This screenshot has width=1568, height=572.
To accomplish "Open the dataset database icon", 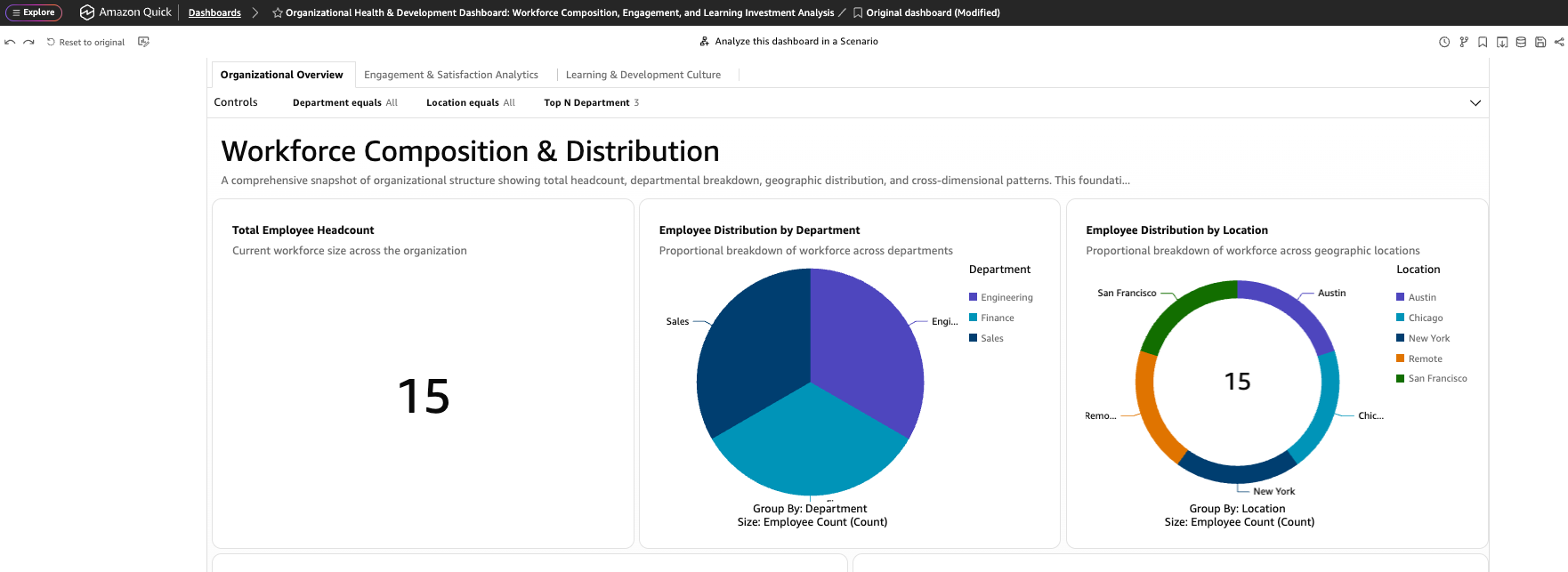I will 1521,42.
